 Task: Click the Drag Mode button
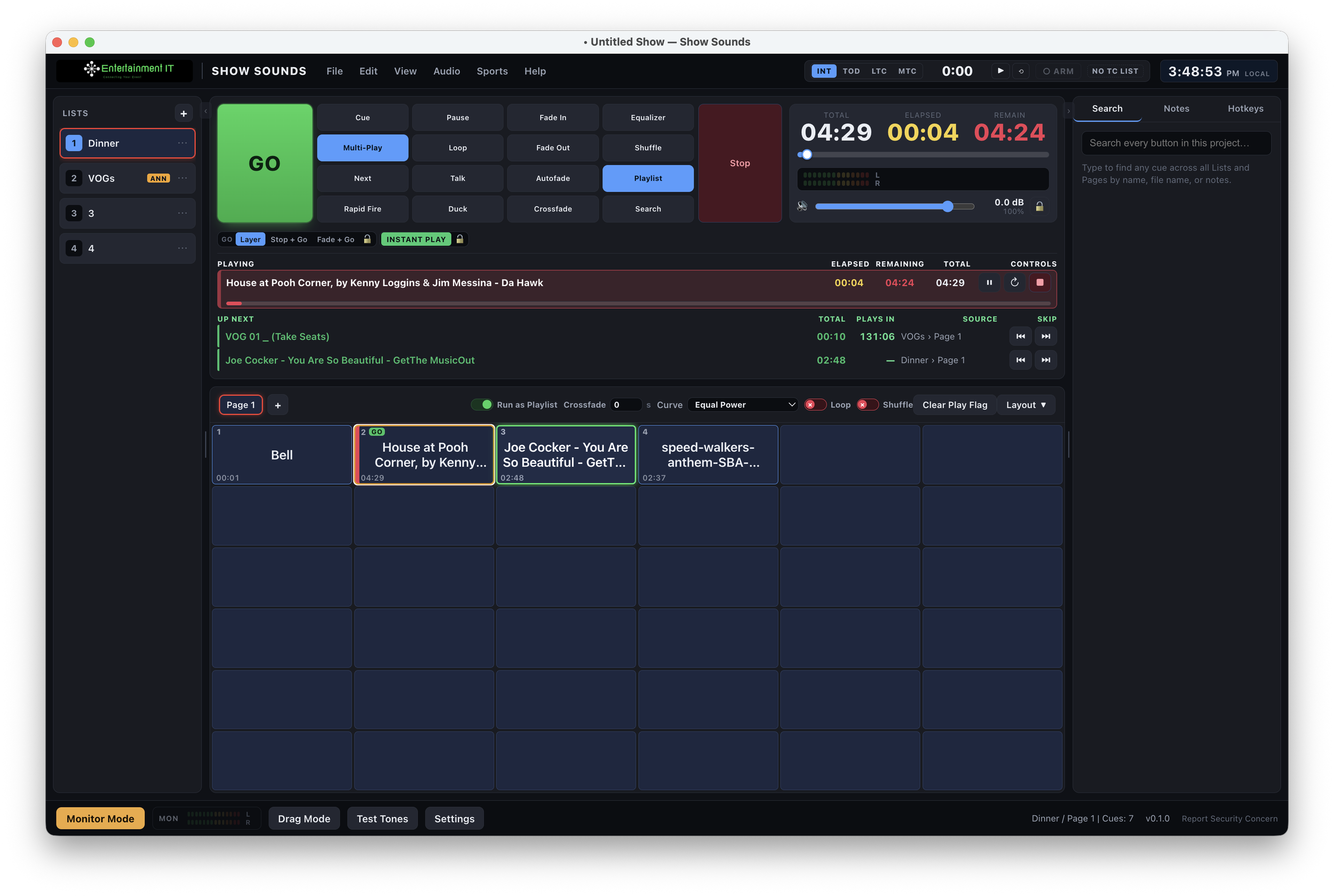click(304, 819)
